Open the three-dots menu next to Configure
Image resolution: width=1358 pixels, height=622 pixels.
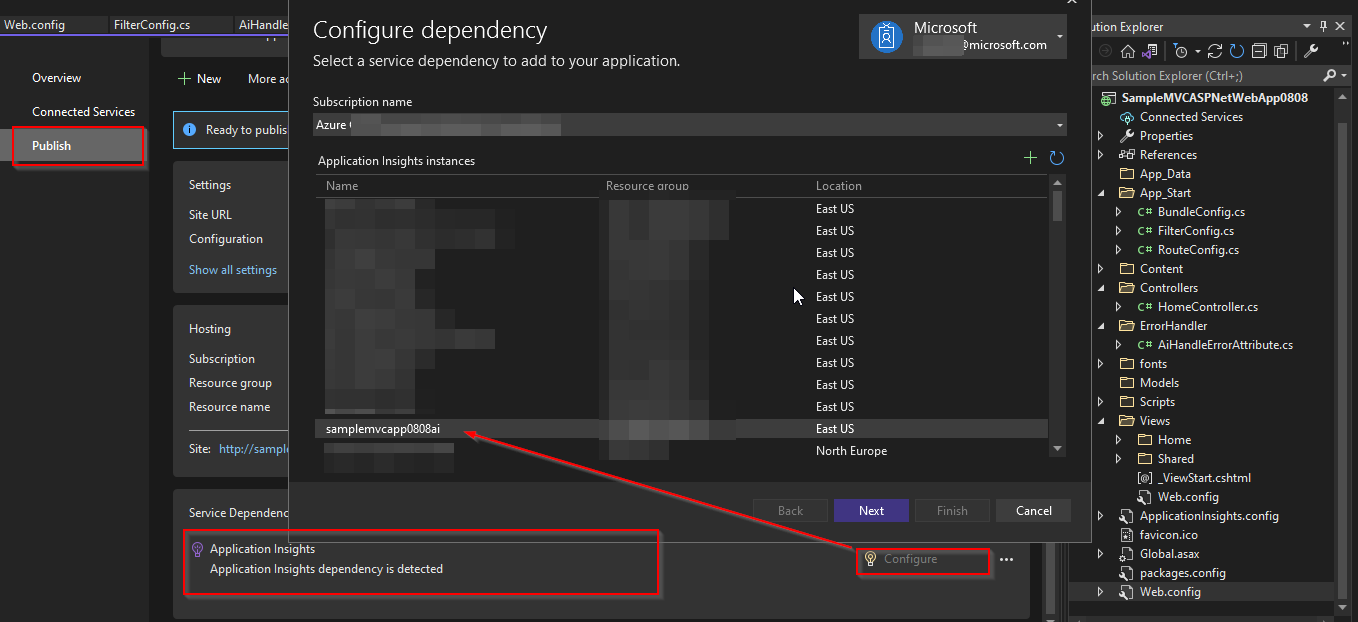click(1006, 560)
